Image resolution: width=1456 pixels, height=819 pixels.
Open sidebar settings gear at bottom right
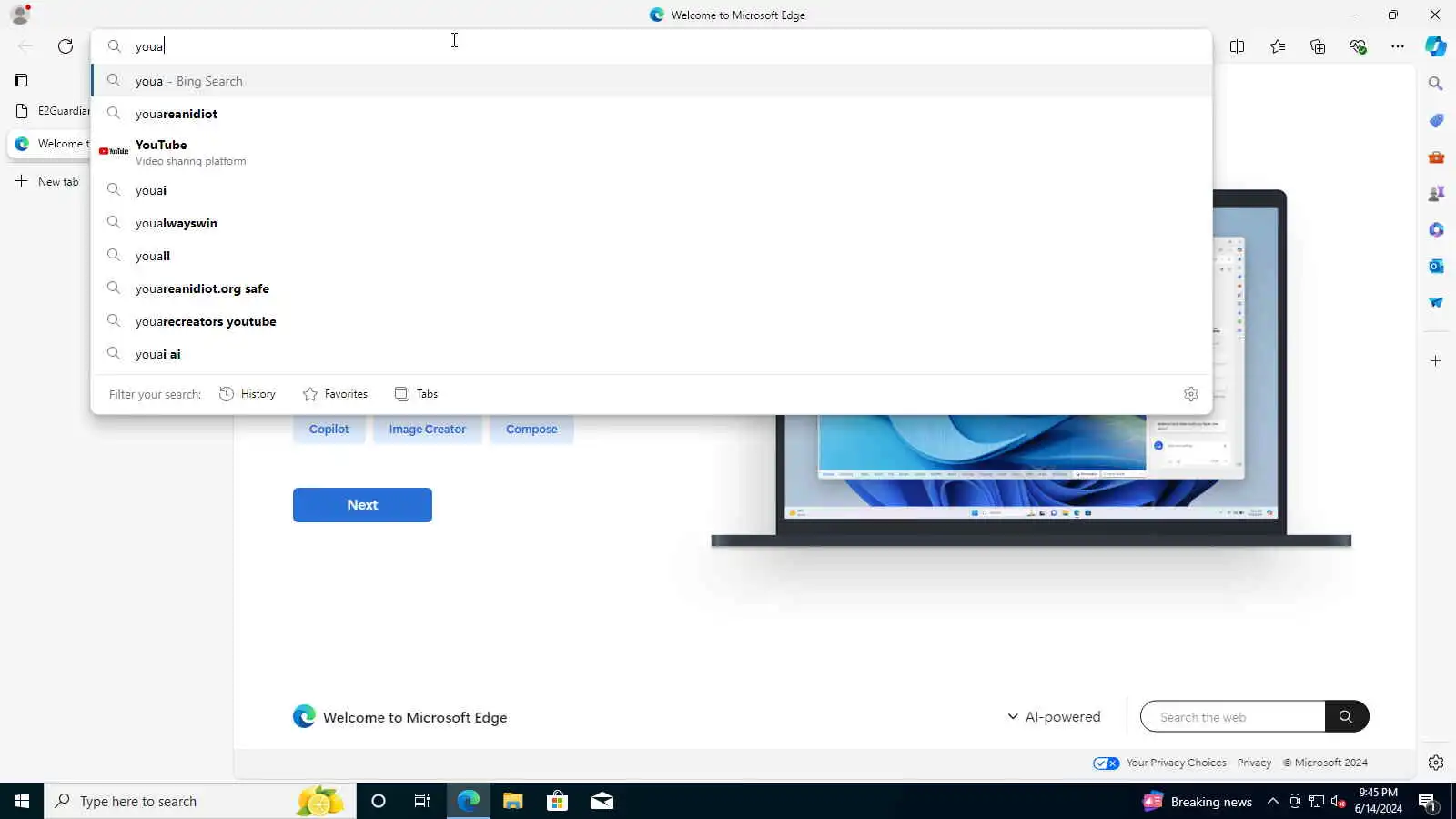(1436, 763)
